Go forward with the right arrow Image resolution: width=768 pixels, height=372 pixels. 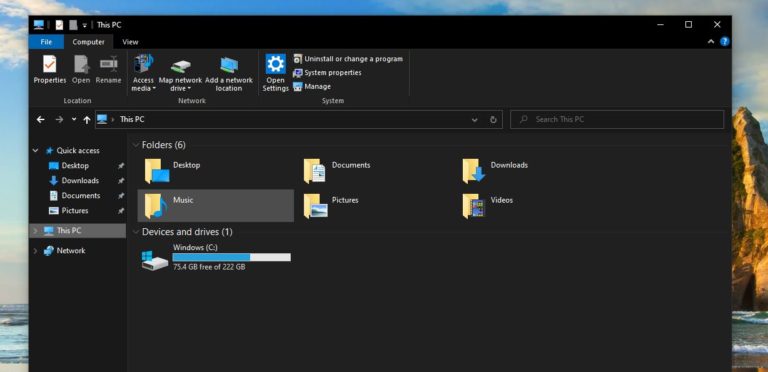click(x=59, y=119)
